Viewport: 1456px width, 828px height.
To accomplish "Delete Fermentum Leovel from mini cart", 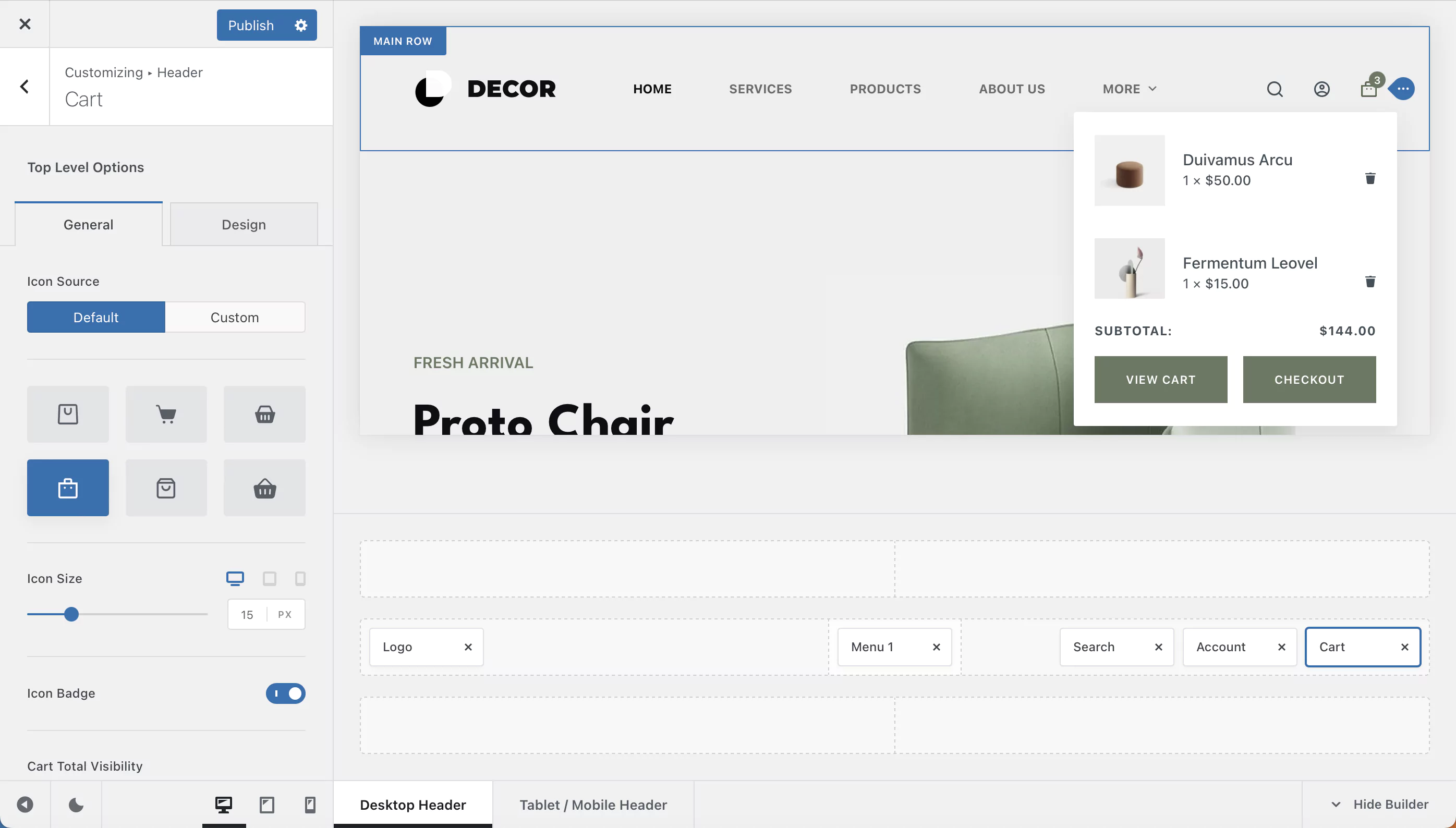I will coord(1370,282).
